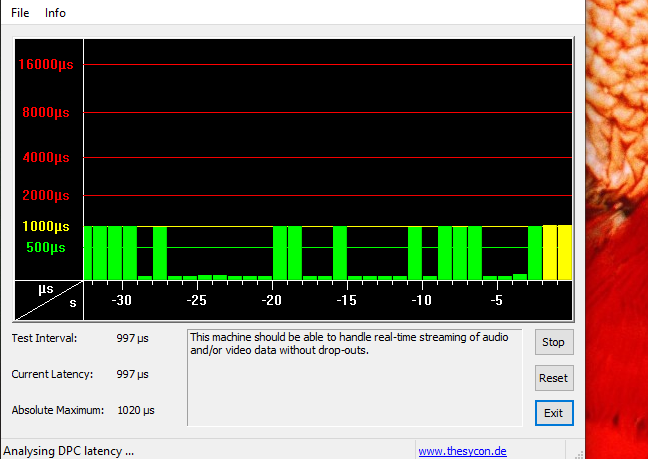Click the real-time streaming message text box
Viewport: 648px width, 459px height.
tap(354, 377)
